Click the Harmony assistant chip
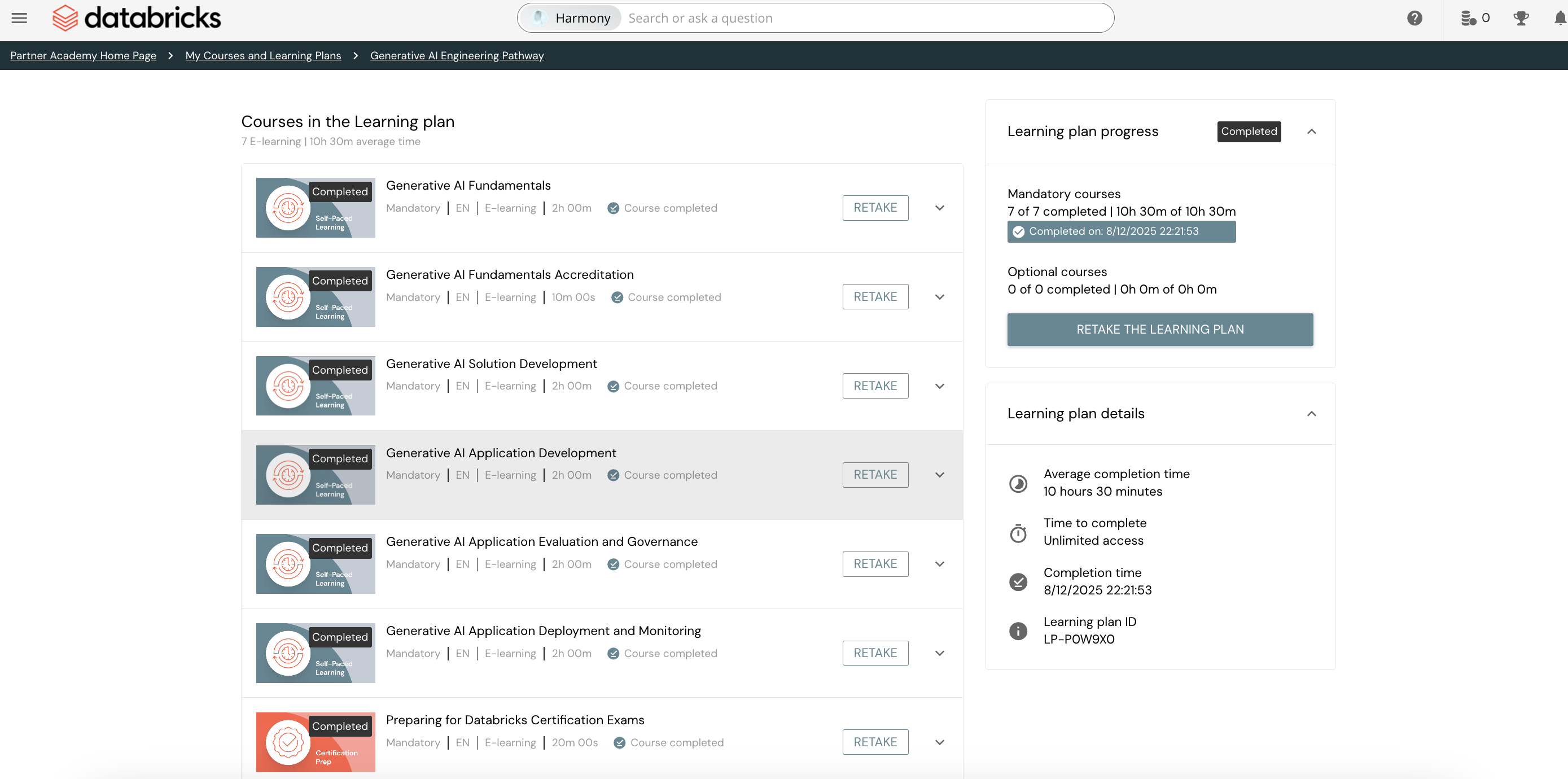Viewport: 1568px width, 779px height. pyautogui.click(x=572, y=18)
